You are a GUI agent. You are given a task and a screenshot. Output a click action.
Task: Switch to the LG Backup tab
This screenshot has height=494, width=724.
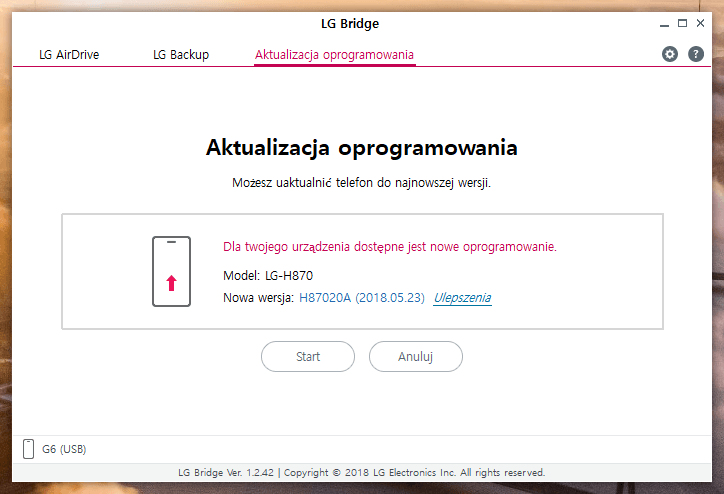tap(181, 54)
